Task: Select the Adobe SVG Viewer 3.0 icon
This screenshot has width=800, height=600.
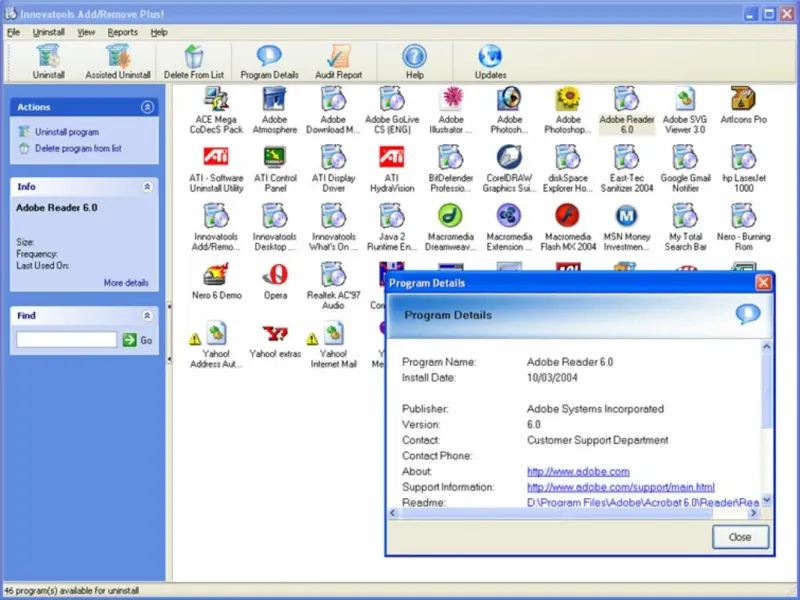Action: tap(685, 110)
